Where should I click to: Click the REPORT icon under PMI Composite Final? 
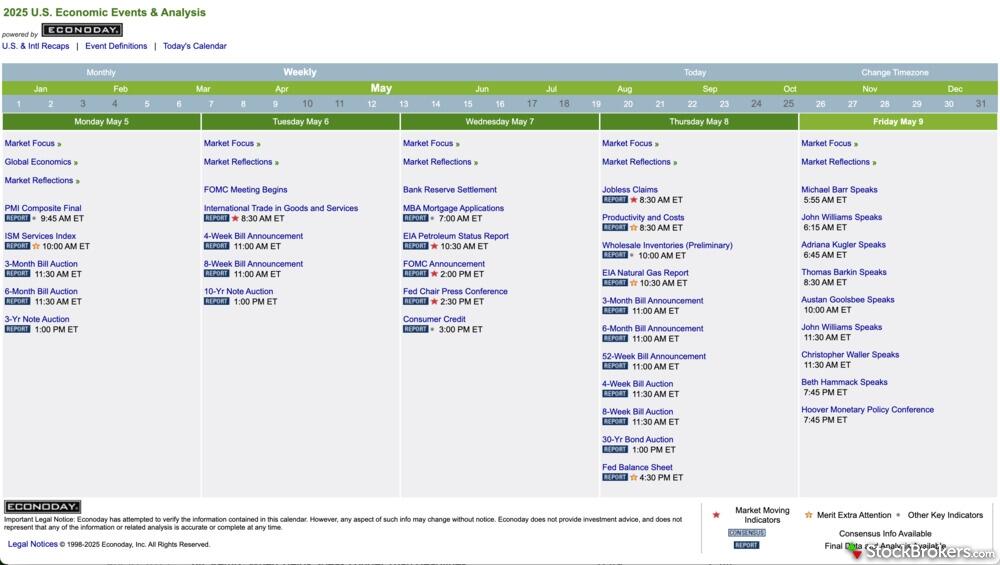click(17, 218)
